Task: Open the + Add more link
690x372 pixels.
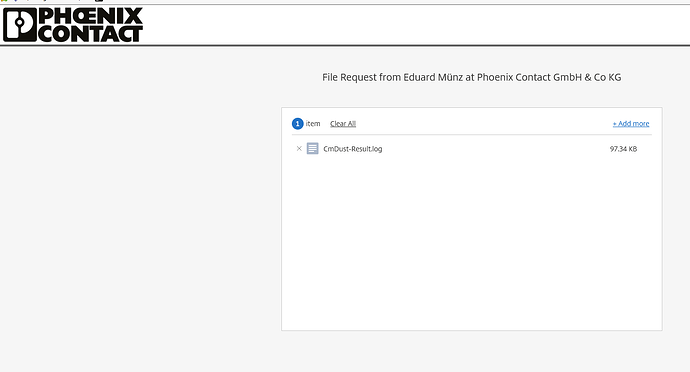Action: click(631, 124)
